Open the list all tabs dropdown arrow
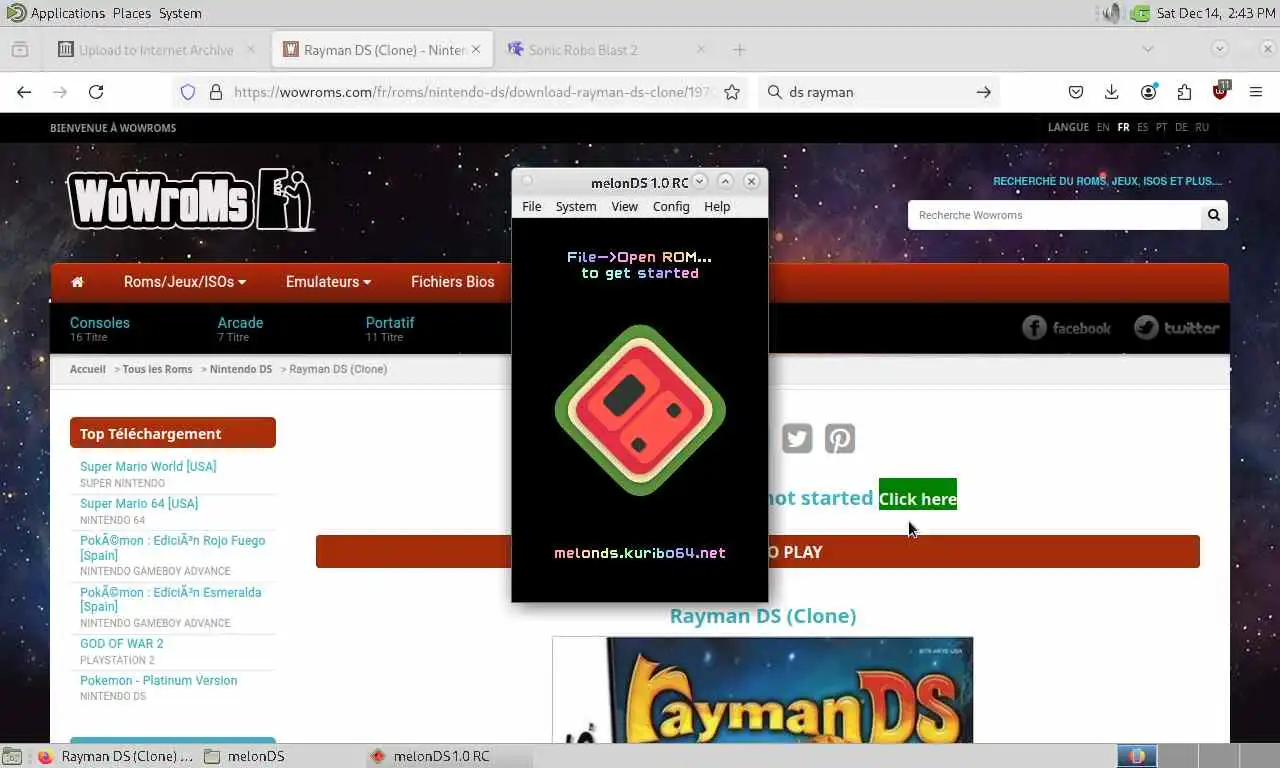 [x=1148, y=49]
